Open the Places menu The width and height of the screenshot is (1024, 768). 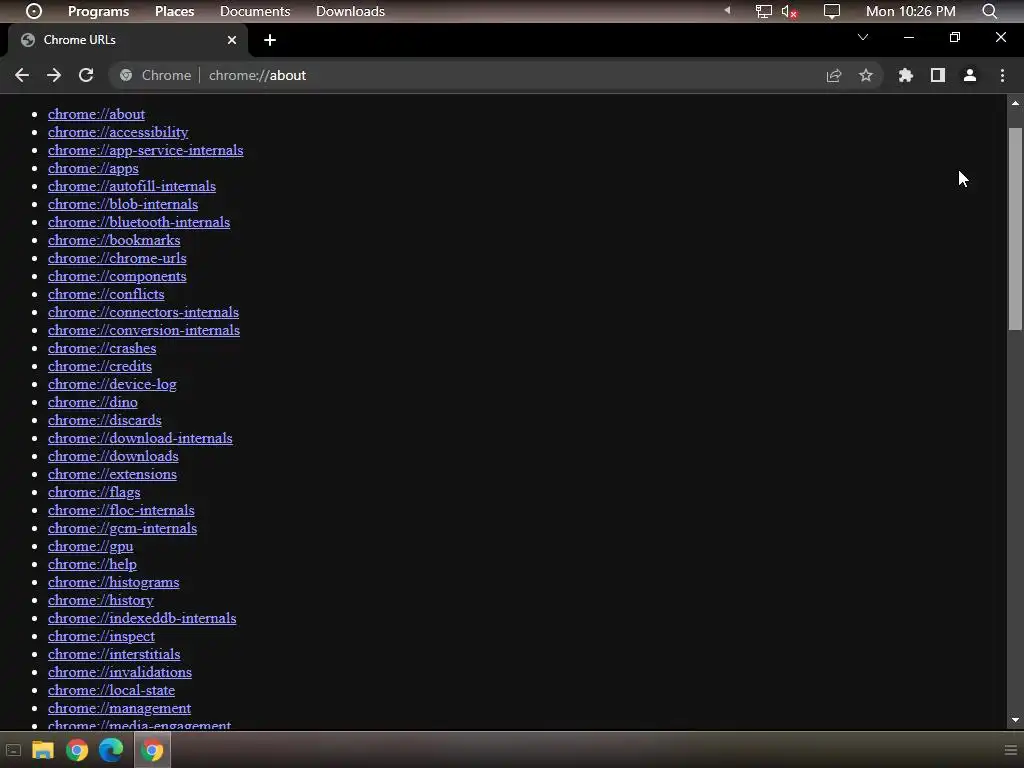174,11
